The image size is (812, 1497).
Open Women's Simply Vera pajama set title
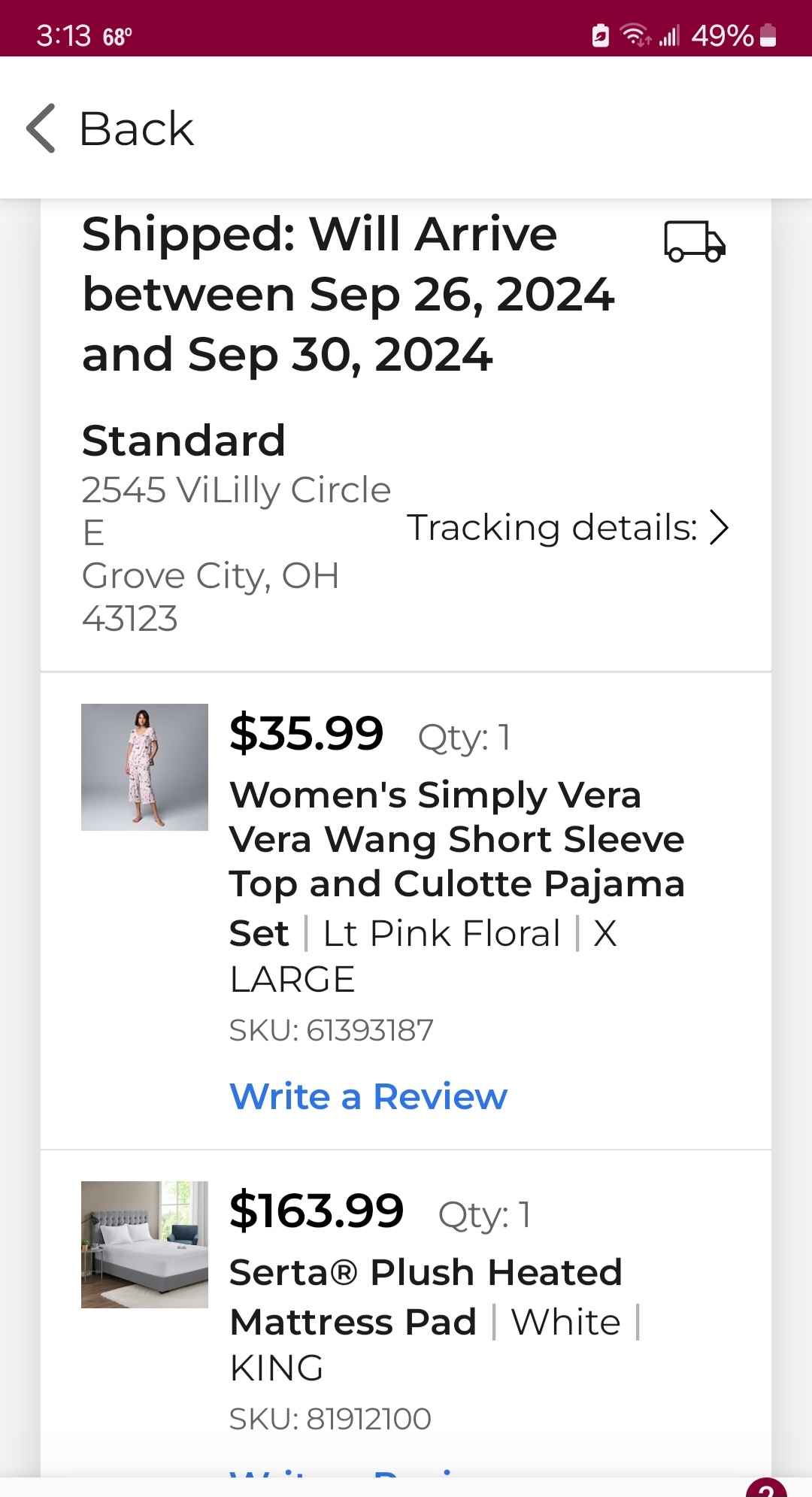pos(457,862)
